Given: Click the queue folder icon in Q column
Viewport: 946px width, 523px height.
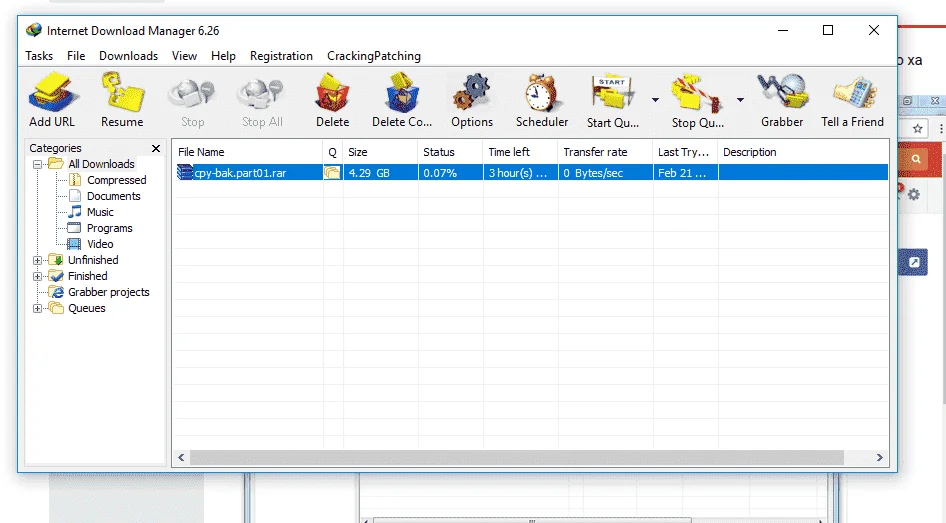Looking at the screenshot, I should (x=332, y=173).
